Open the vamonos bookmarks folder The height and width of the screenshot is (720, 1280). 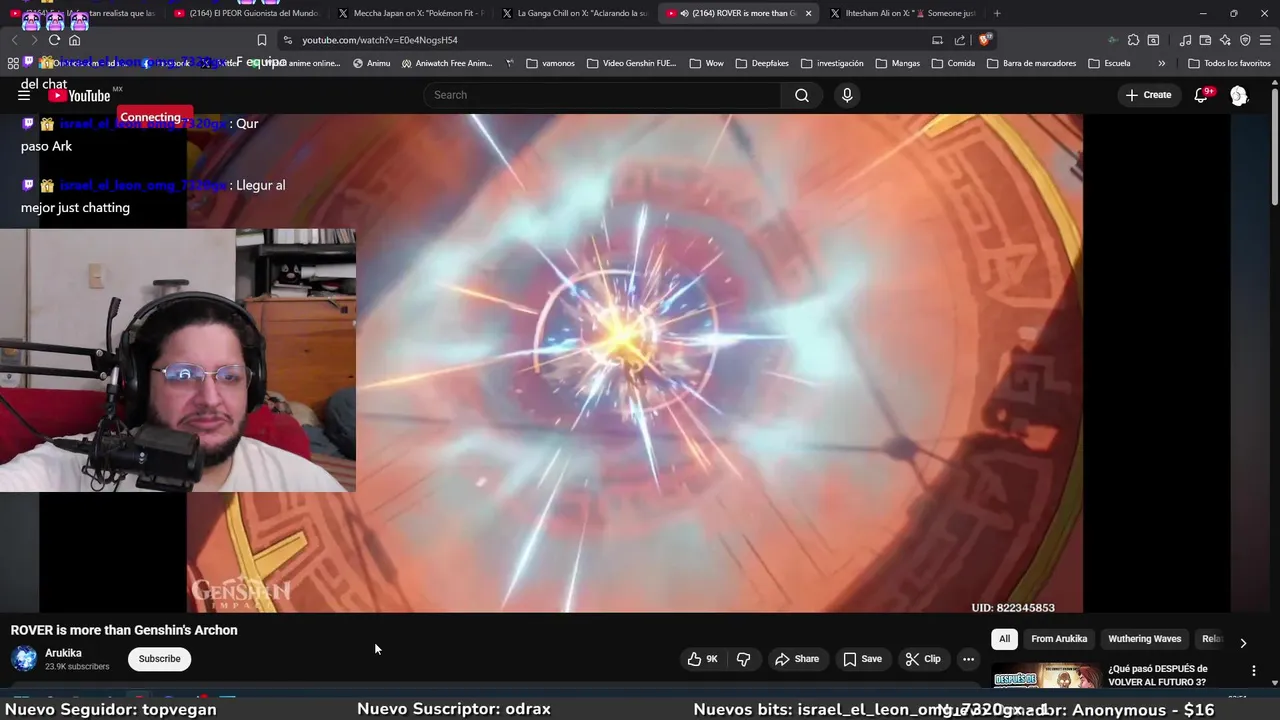pos(550,63)
